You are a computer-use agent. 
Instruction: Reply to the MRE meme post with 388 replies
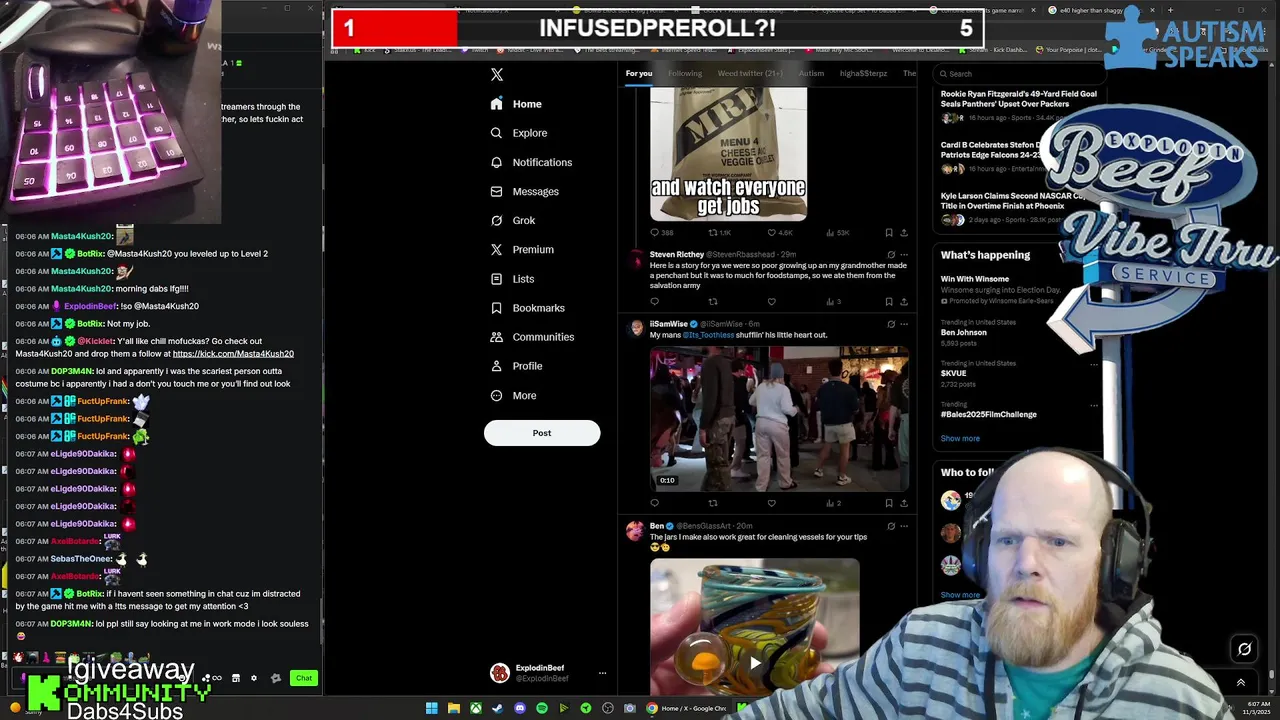661,233
